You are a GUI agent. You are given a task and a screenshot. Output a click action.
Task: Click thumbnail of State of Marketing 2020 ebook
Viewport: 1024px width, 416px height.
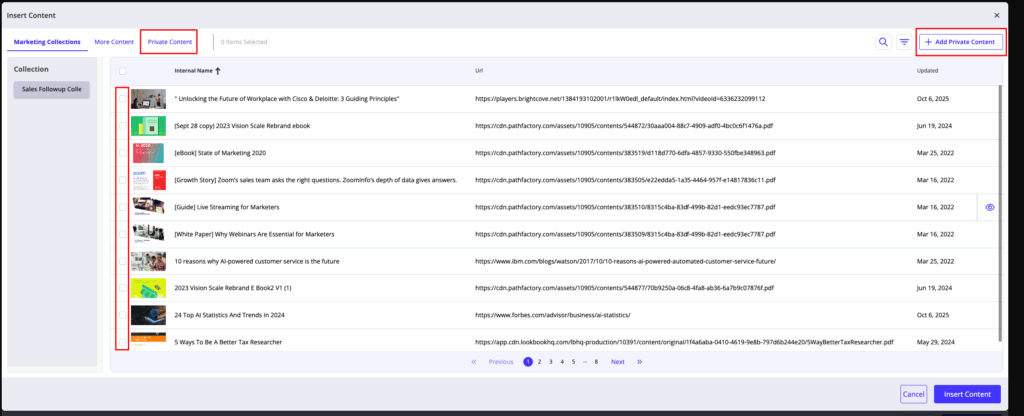(148, 153)
